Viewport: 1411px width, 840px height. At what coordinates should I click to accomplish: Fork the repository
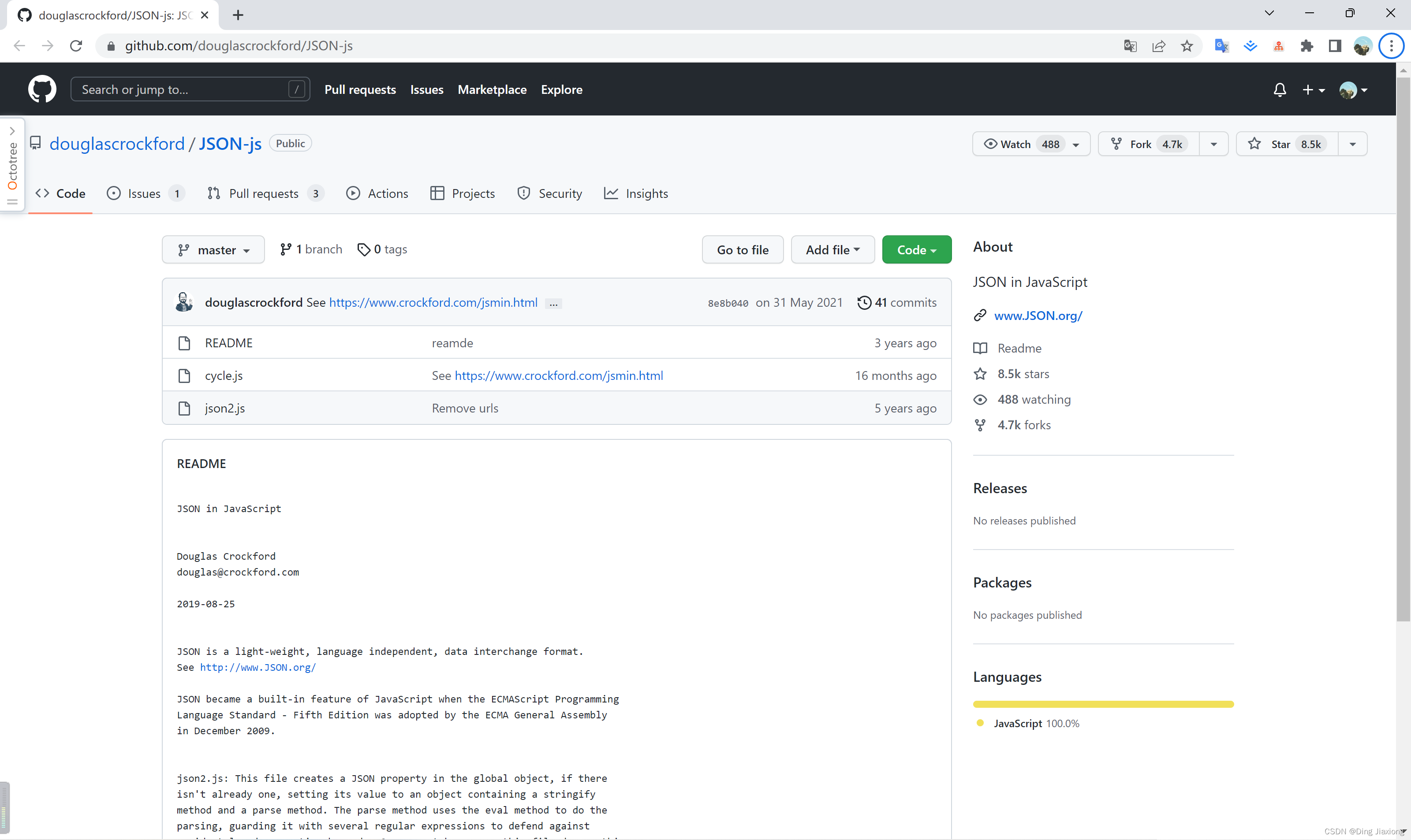click(1148, 144)
